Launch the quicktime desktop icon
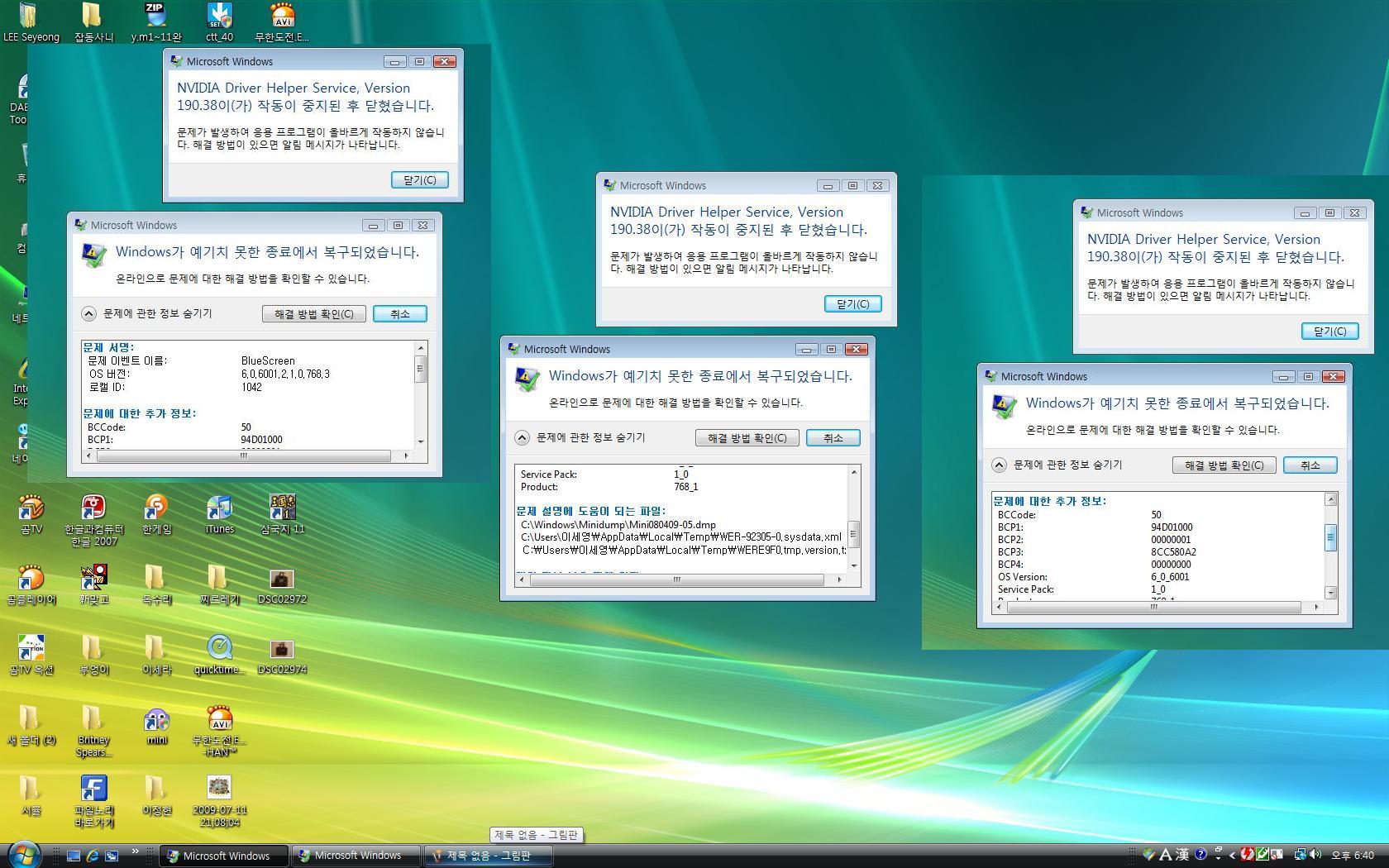This screenshot has height=868, width=1389. 219,656
